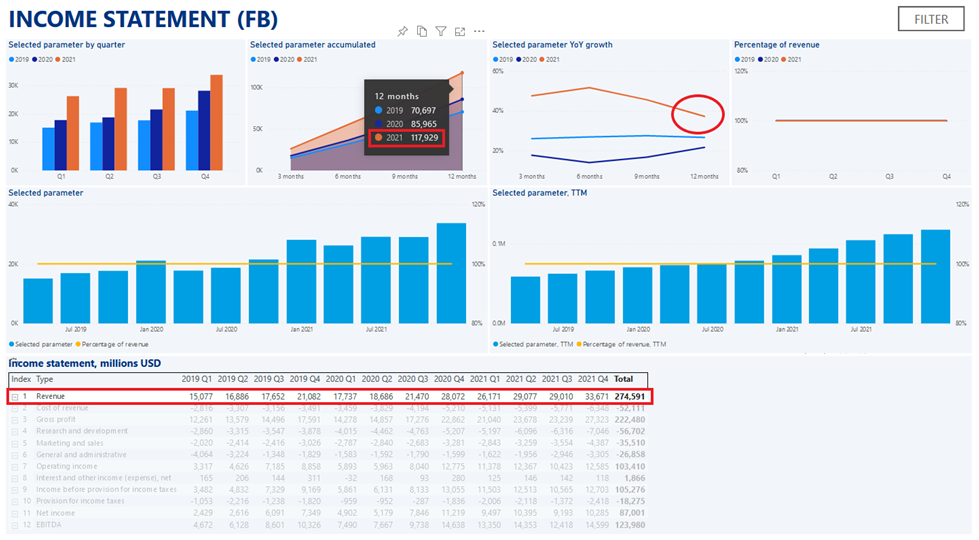Click the FILTER button

pyautogui.click(x=931, y=19)
